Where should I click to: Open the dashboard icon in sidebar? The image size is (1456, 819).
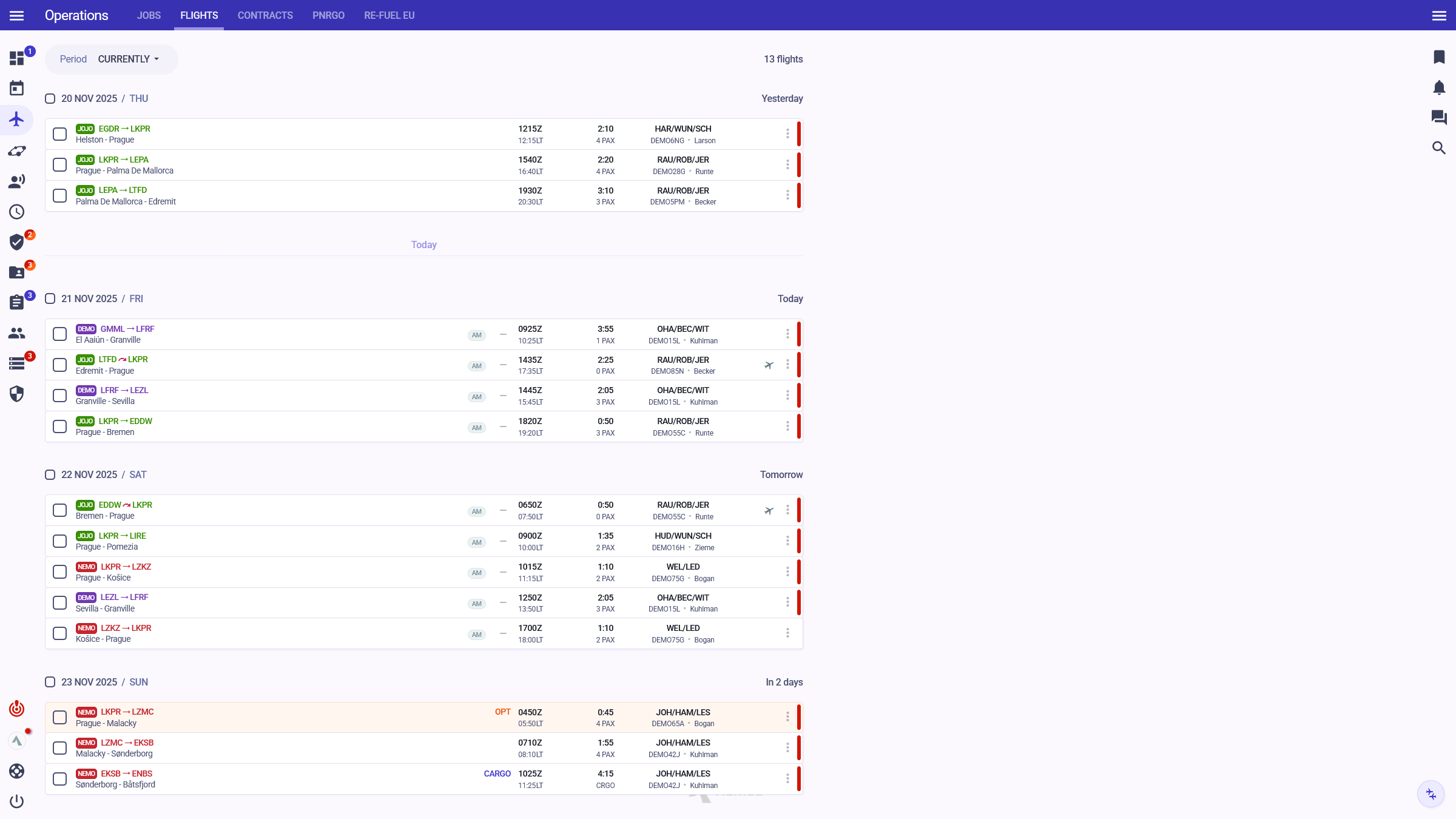(x=16, y=58)
